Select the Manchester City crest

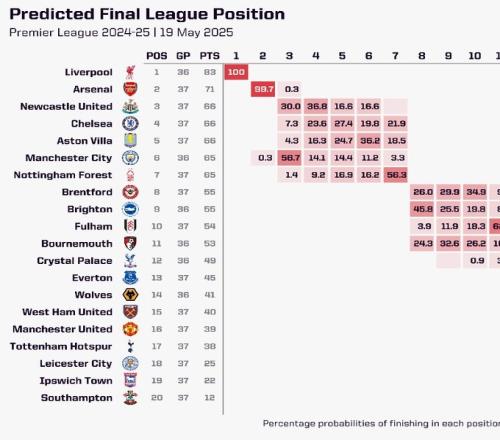coord(130,158)
